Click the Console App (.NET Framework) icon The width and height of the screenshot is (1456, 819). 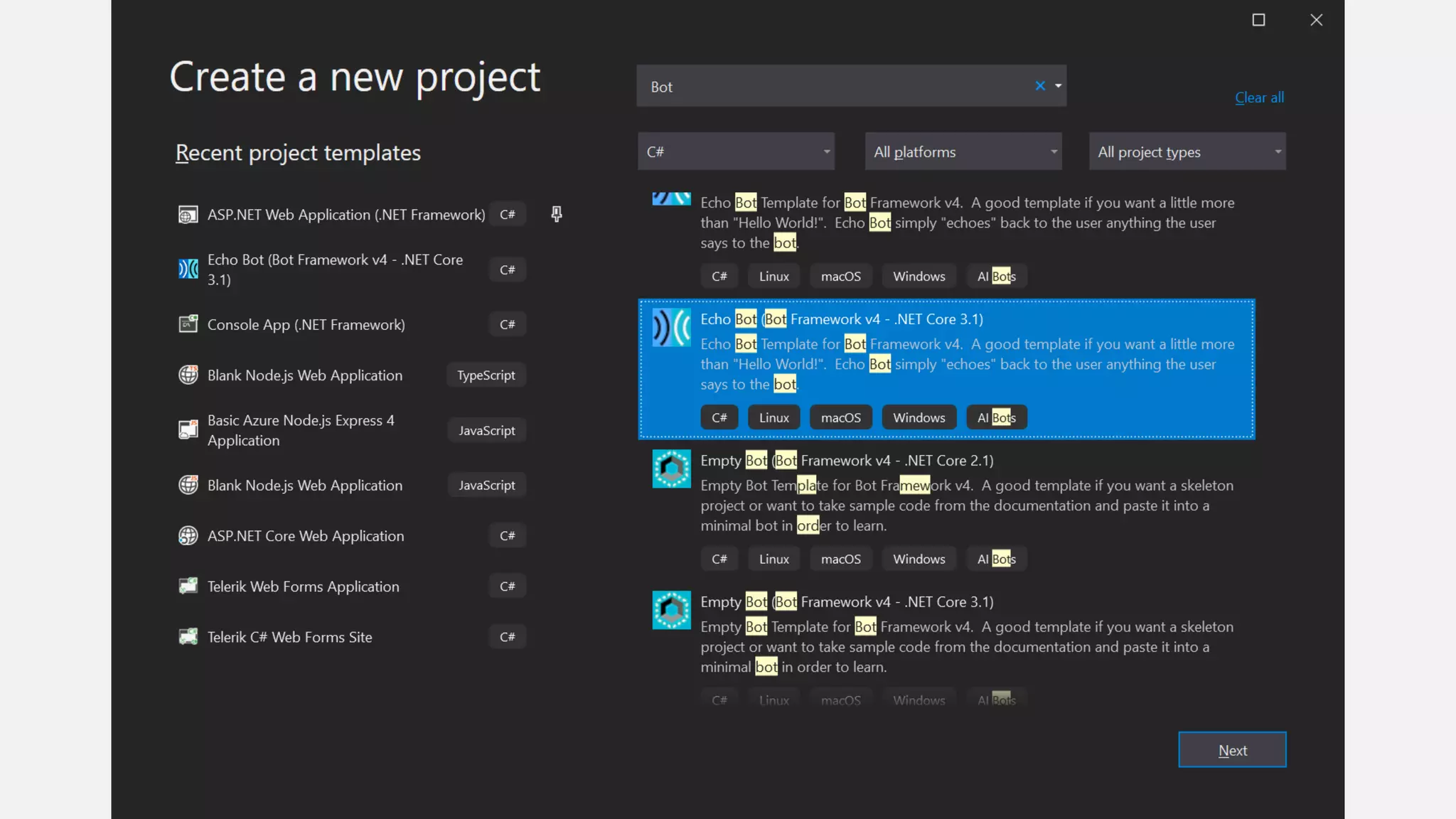point(188,324)
